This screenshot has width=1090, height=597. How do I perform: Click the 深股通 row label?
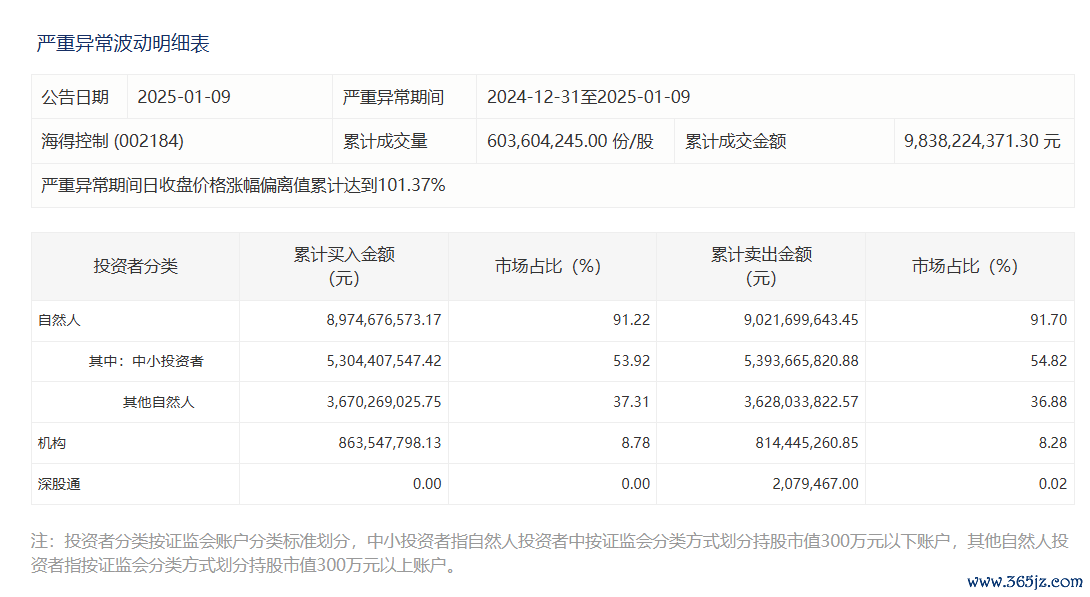59,484
